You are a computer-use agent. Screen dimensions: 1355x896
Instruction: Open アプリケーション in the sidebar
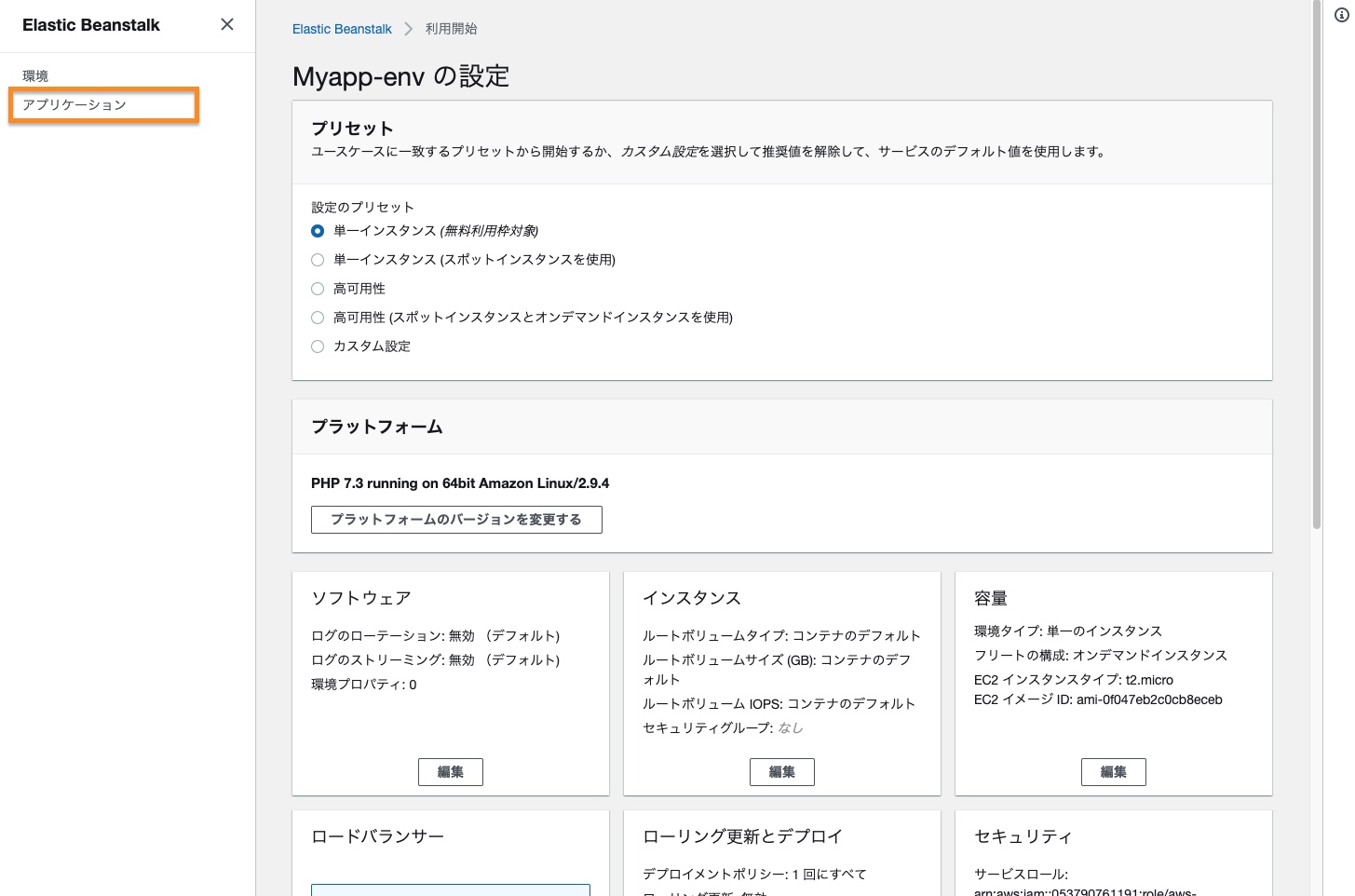75,104
